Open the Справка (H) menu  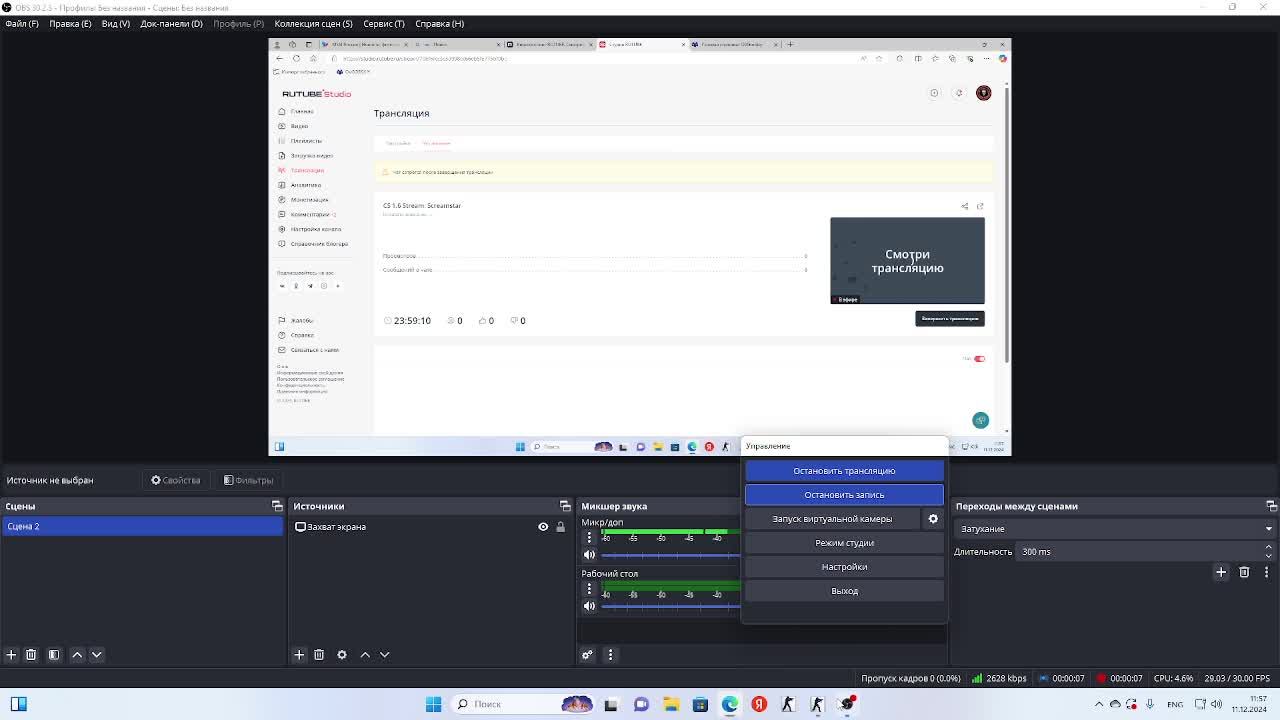439,23
